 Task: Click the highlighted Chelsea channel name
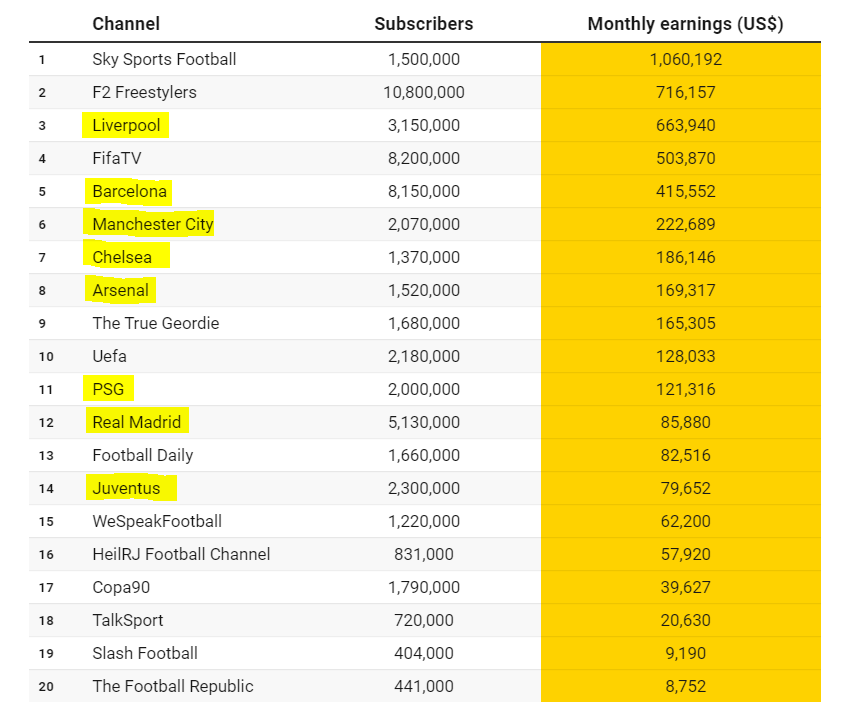122,257
